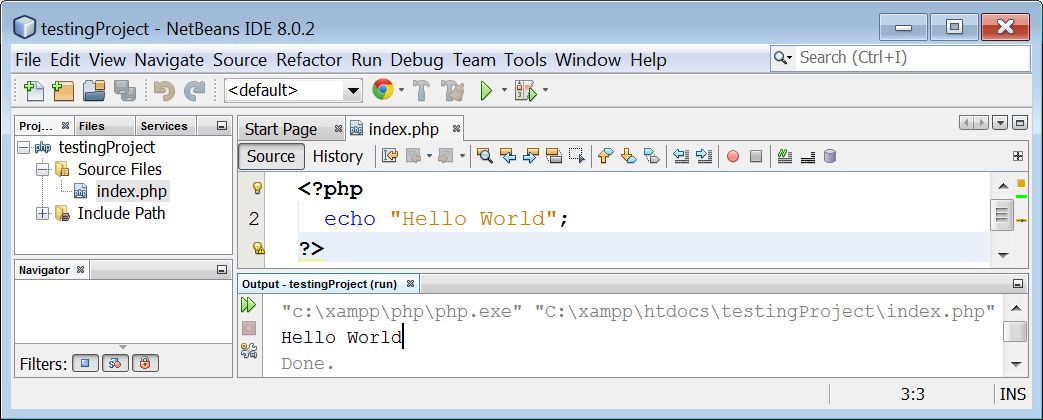Open the browser selection dropdown arrow
This screenshot has height=420, width=1043.
pyautogui.click(x=401, y=90)
